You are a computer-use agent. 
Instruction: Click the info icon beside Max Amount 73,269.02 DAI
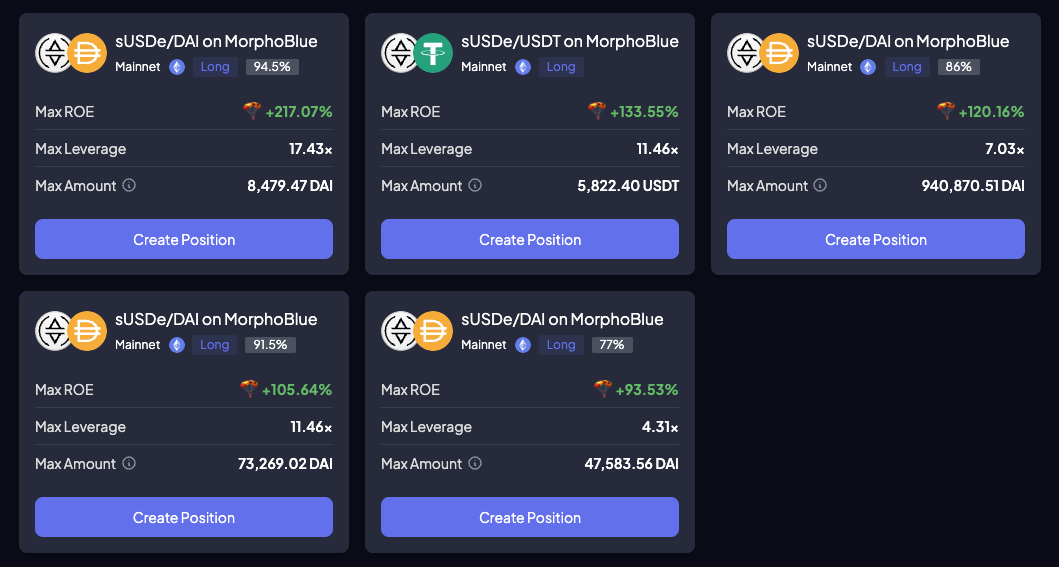click(x=129, y=464)
